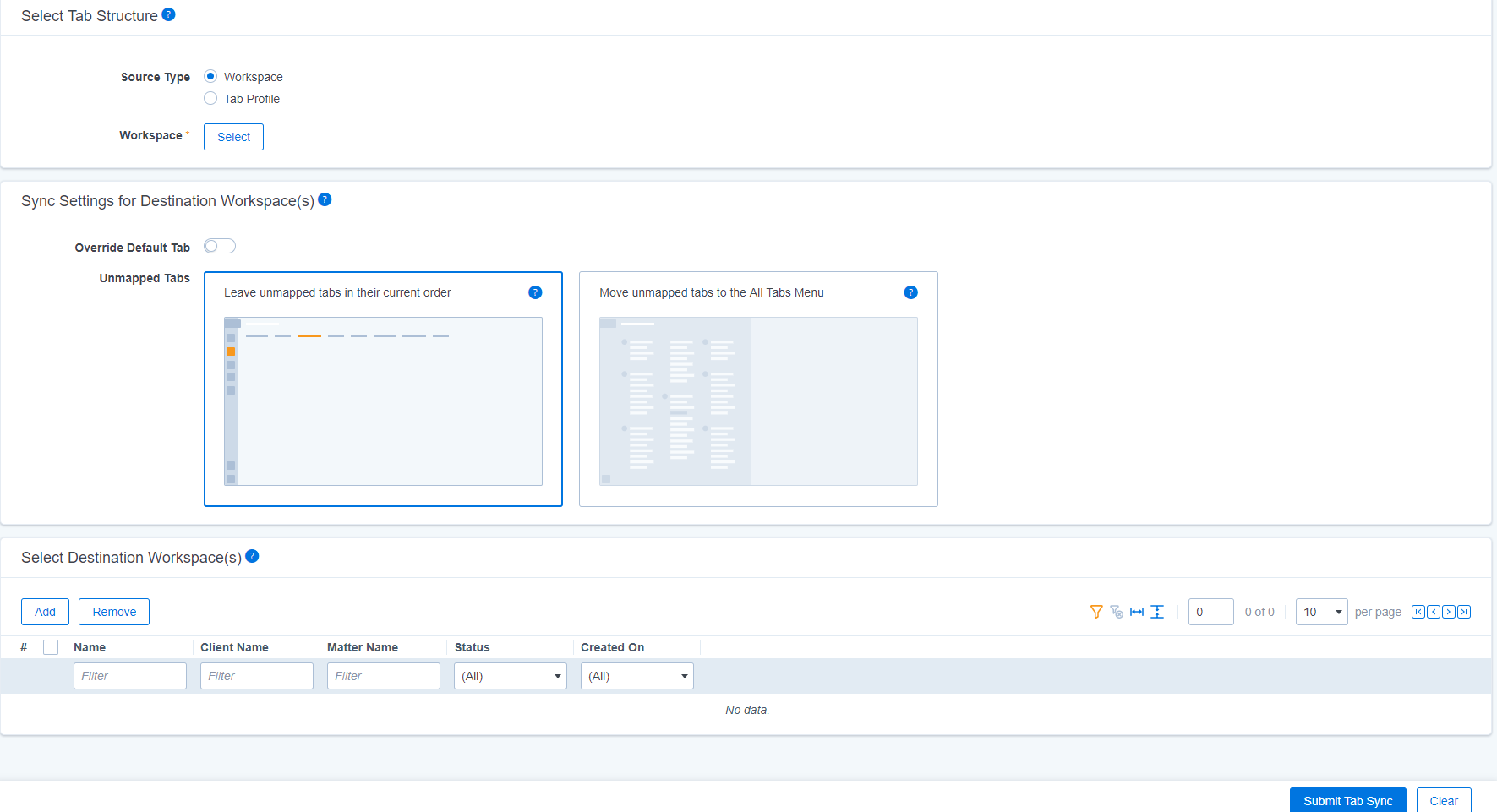The width and height of the screenshot is (1497, 812).
Task: Choose Leave unmapped tabs in current order card
Action: pyautogui.click(x=383, y=389)
